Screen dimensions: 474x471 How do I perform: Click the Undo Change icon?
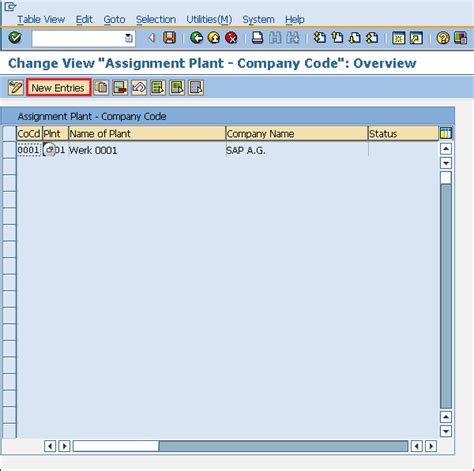click(139, 88)
